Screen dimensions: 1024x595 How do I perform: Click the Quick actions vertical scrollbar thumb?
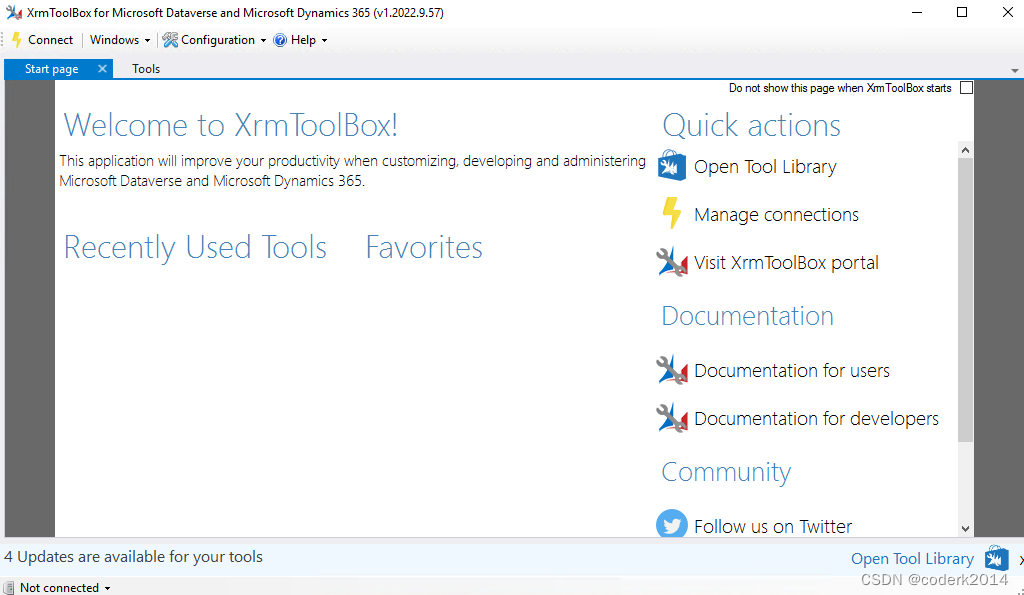click(x=965, y=300)
